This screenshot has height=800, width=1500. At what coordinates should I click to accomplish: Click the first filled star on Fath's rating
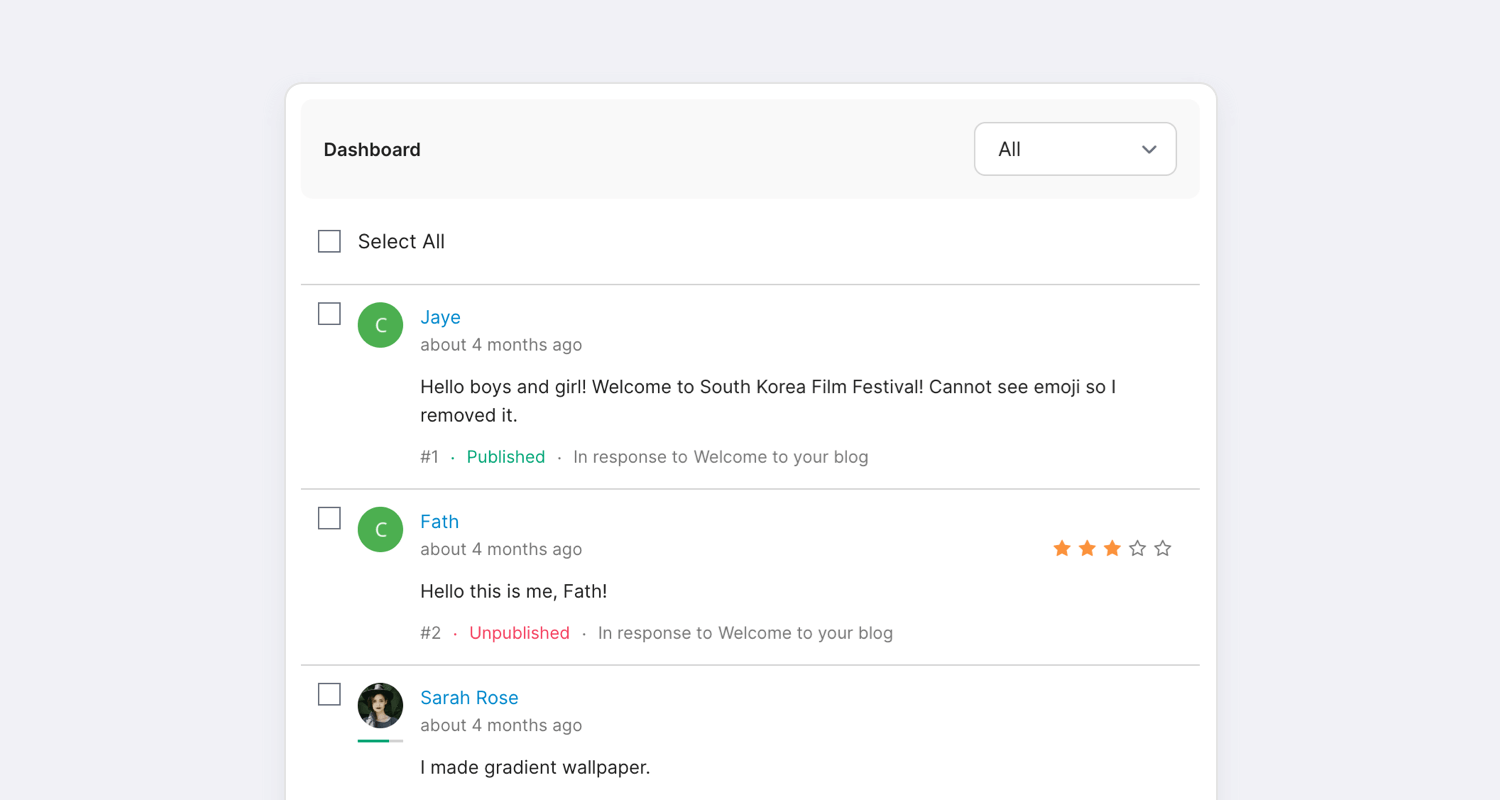point(1061,548)
